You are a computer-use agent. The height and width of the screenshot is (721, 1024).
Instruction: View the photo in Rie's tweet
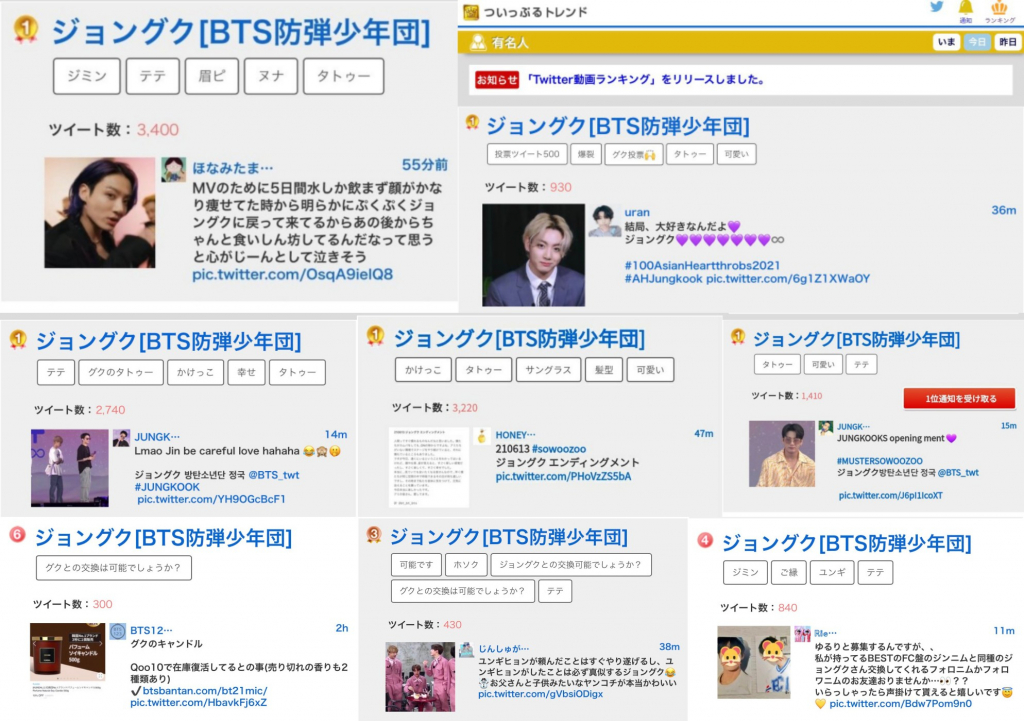[x=754, y=663]
